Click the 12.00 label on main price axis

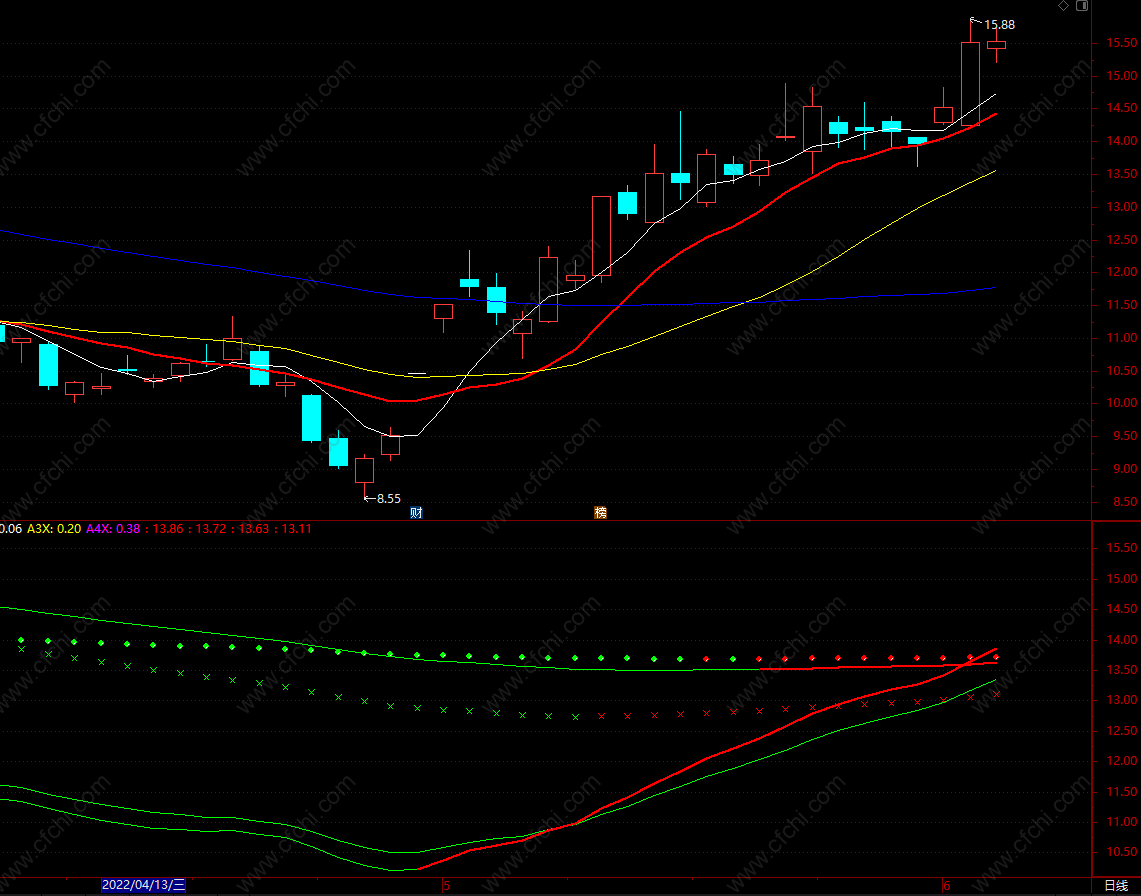coord(1122,272)
